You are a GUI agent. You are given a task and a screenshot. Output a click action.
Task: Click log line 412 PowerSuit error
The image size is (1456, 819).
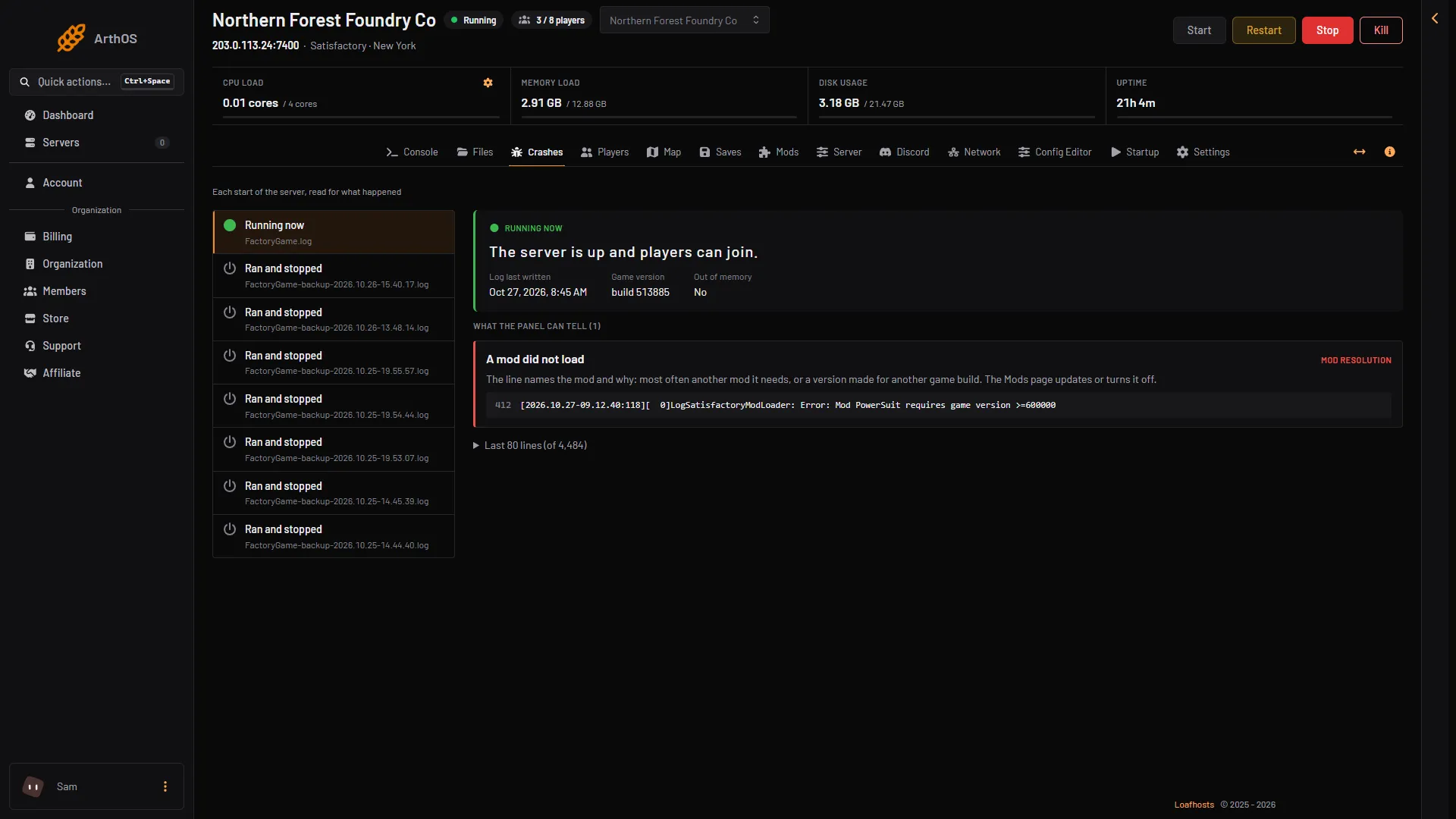pyautogui.click(x=938, y=405)
